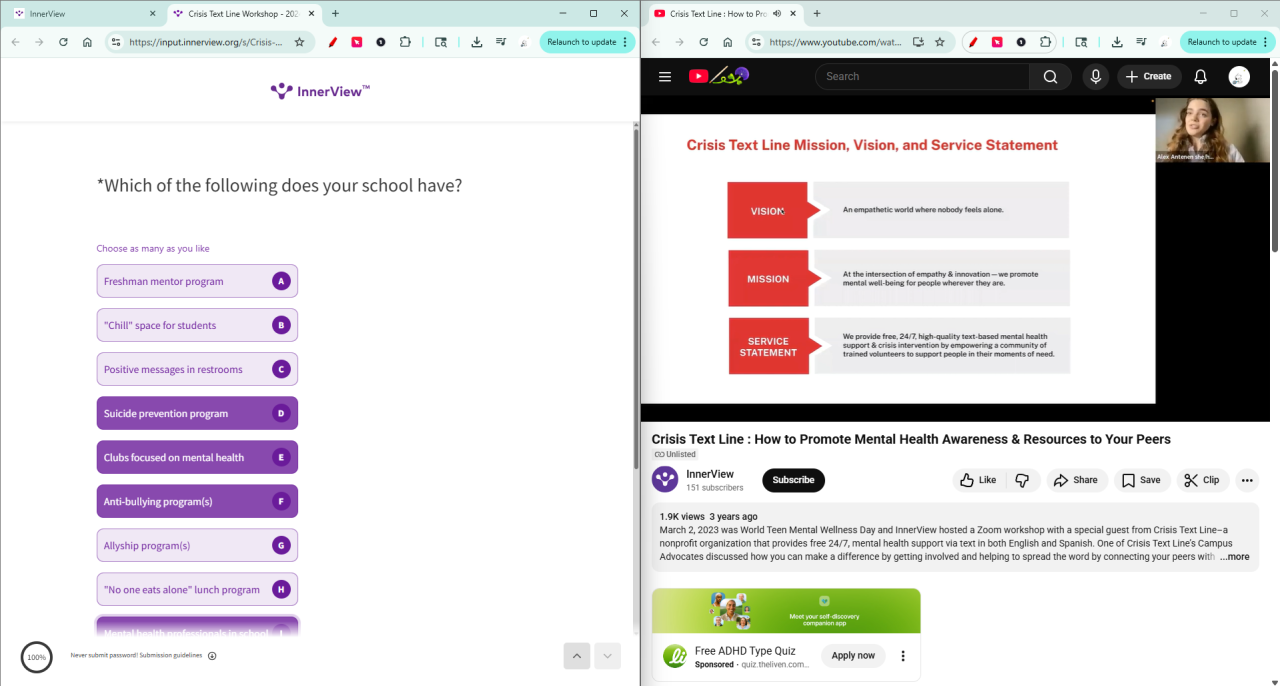The height and width of the screenshot is (686, 1280).
Task: Click the survey 100% progress circle
Action: [x=37, y=657]
